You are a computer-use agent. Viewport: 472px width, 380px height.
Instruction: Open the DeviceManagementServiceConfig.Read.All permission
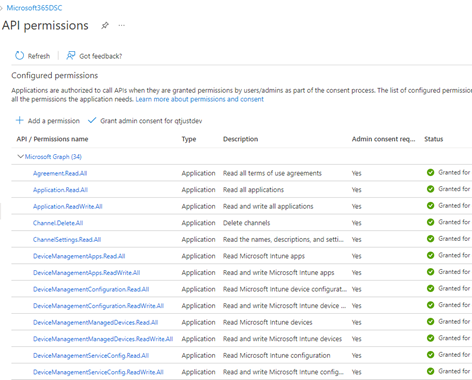coord(91,355)
